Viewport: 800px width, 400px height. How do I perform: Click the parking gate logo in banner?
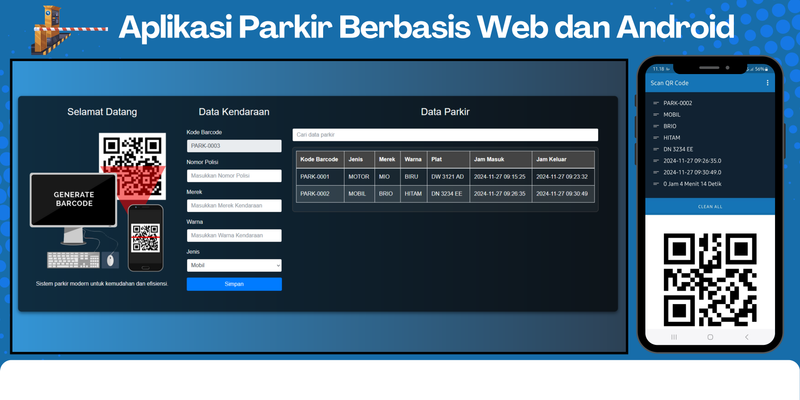[x=69, y=30]
